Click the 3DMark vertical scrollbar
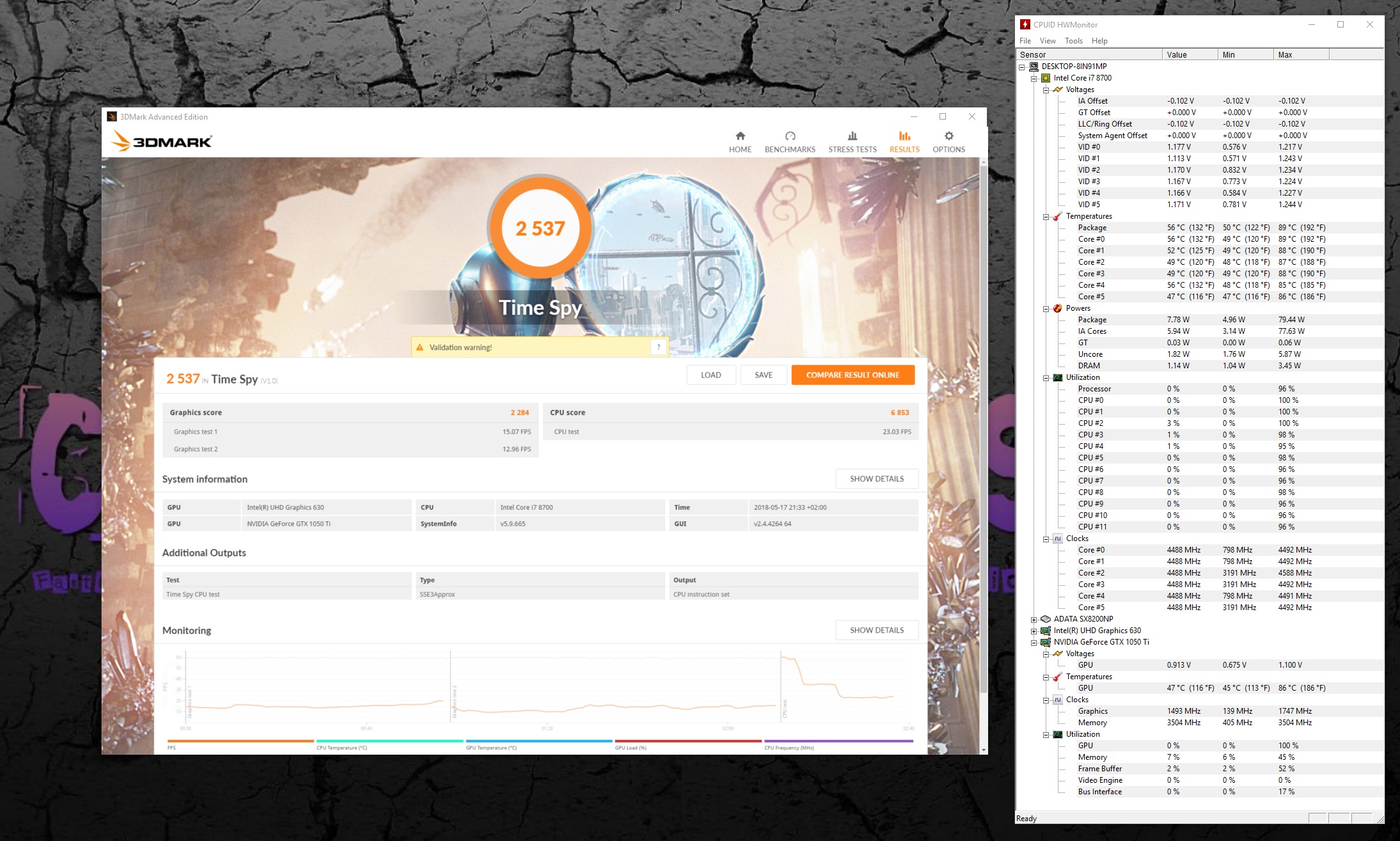This screenshot has height=841, width=1400. click(x=983, y=428)
